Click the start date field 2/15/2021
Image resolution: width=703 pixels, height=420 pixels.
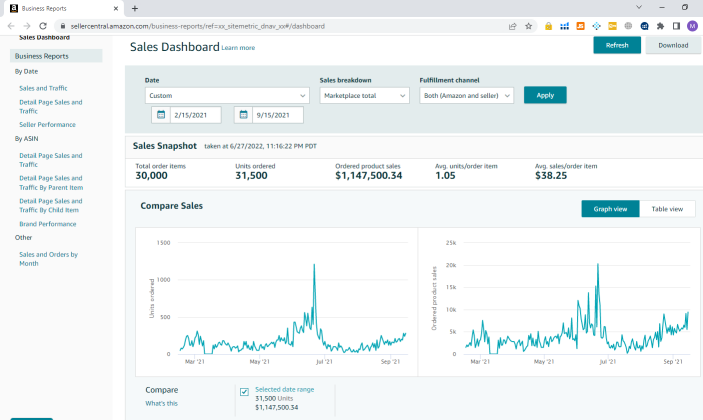[195, 115]
